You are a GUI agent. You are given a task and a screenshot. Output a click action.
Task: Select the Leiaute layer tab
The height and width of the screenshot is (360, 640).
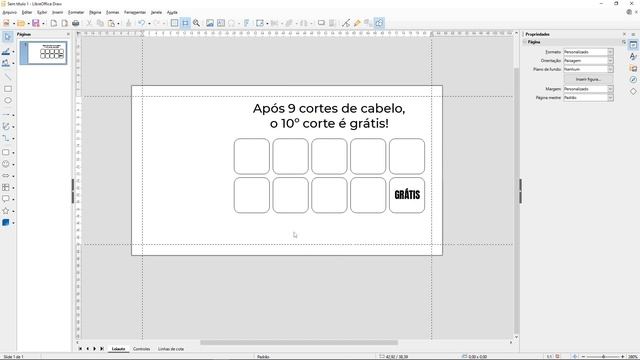118,349
